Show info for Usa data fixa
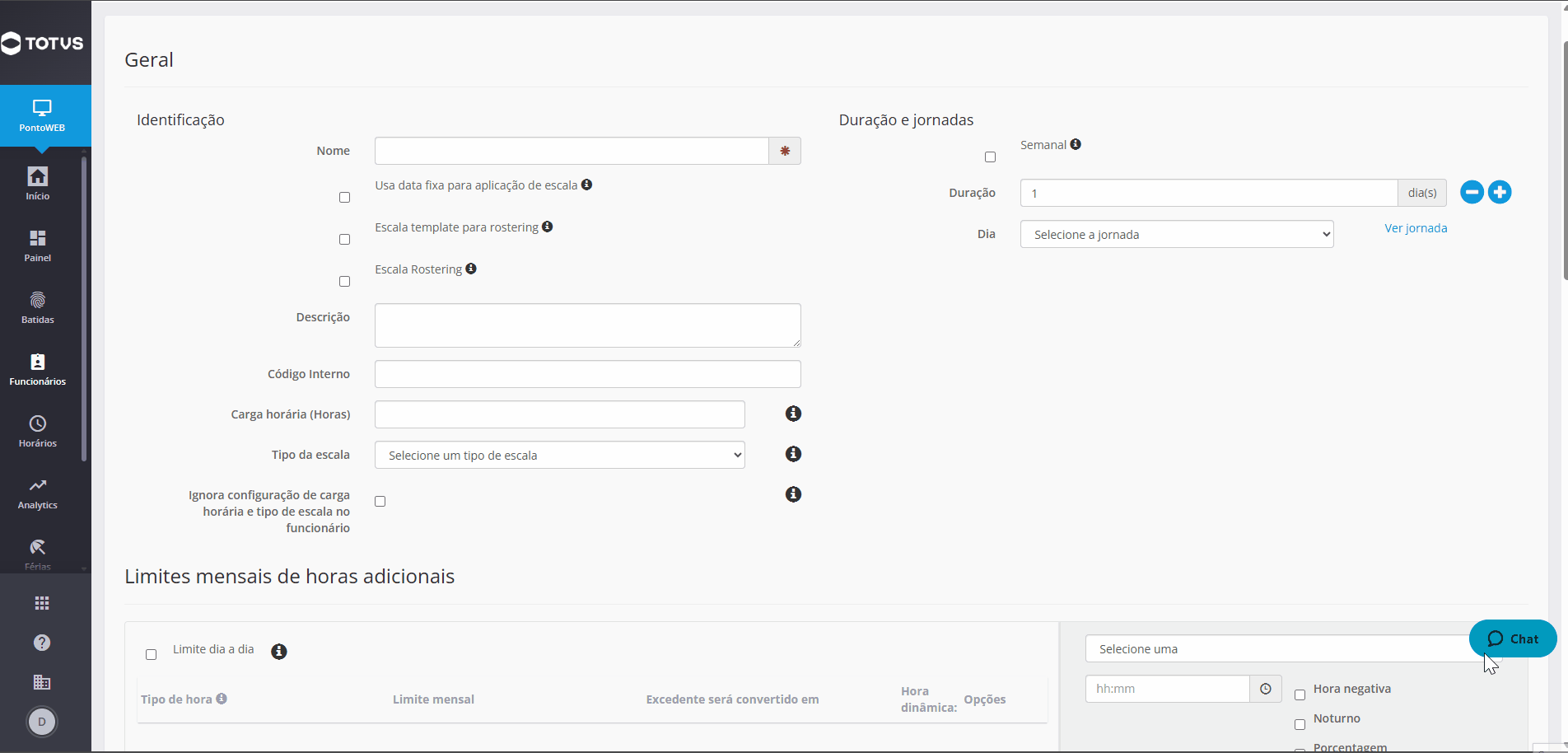This screenshot has width=1568, height=753. click(x=586, y=185)
